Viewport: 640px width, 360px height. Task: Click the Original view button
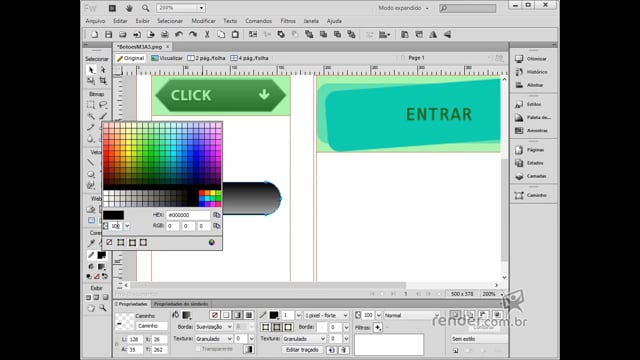(x=131, y=58)
